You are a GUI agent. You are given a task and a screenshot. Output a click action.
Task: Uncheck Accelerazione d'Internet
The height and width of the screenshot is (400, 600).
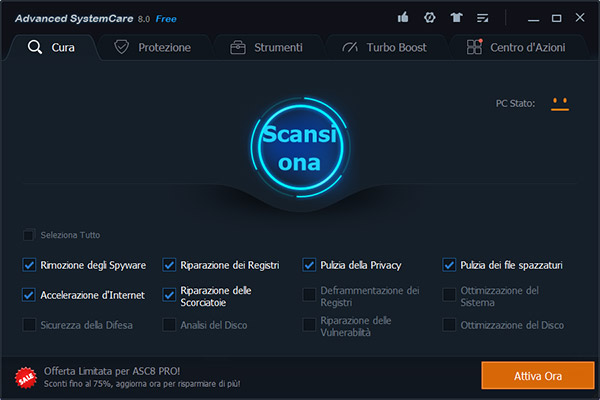point(29,295)
